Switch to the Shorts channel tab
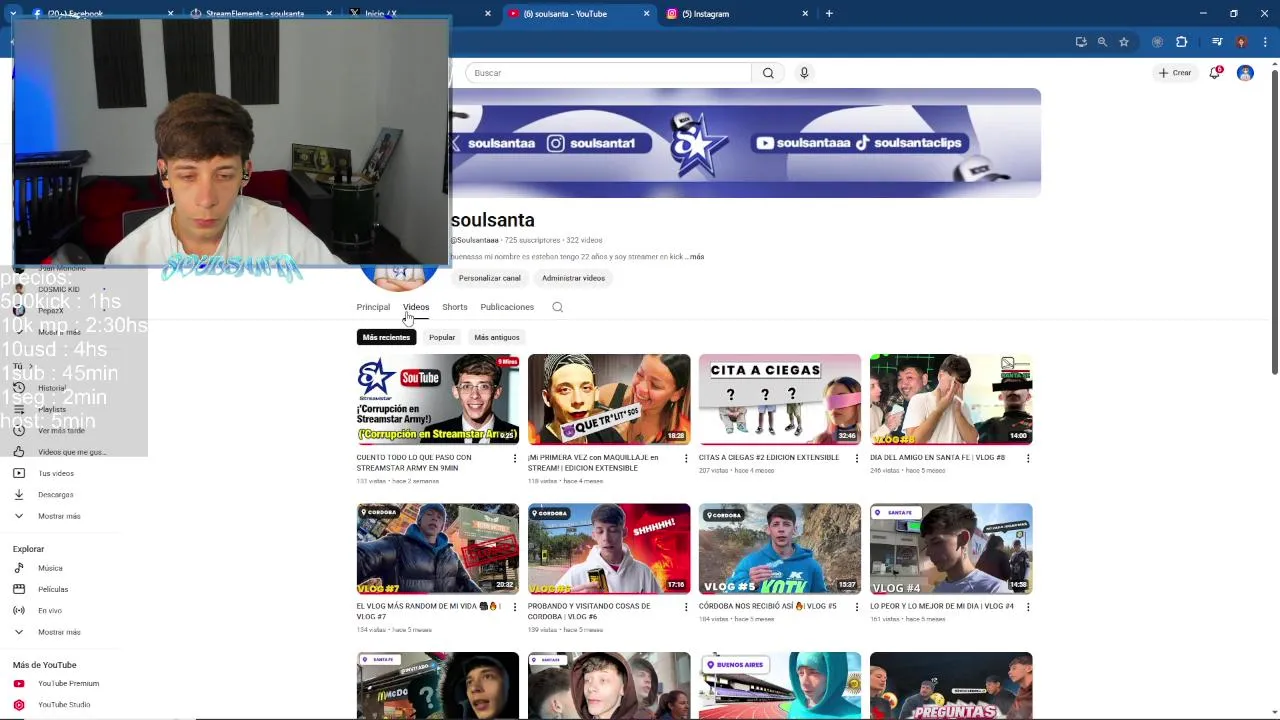Viewport: 1280px width, 720px height. coord(455,307)
